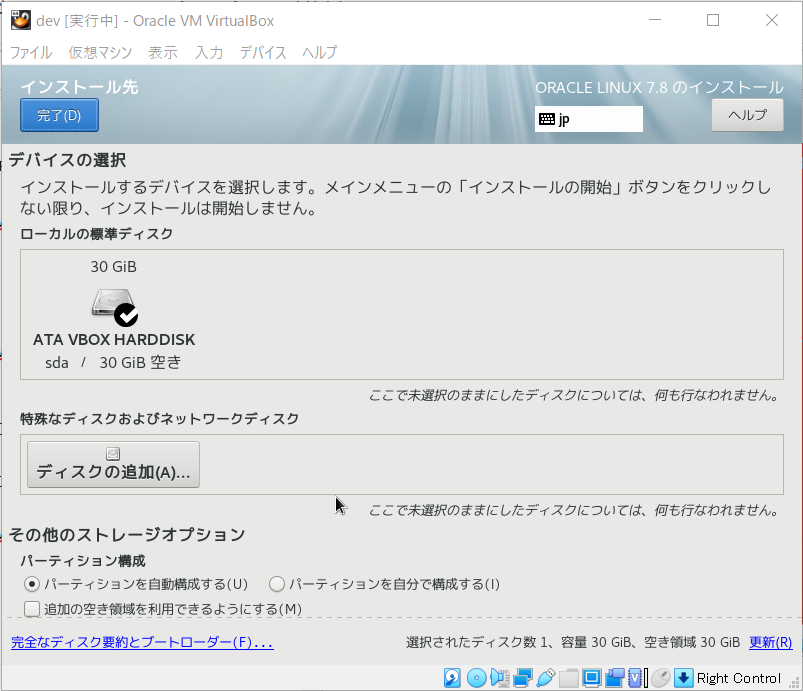
Task: Click the sda / 30 GiB 空き text
Action: coord(113,363)
